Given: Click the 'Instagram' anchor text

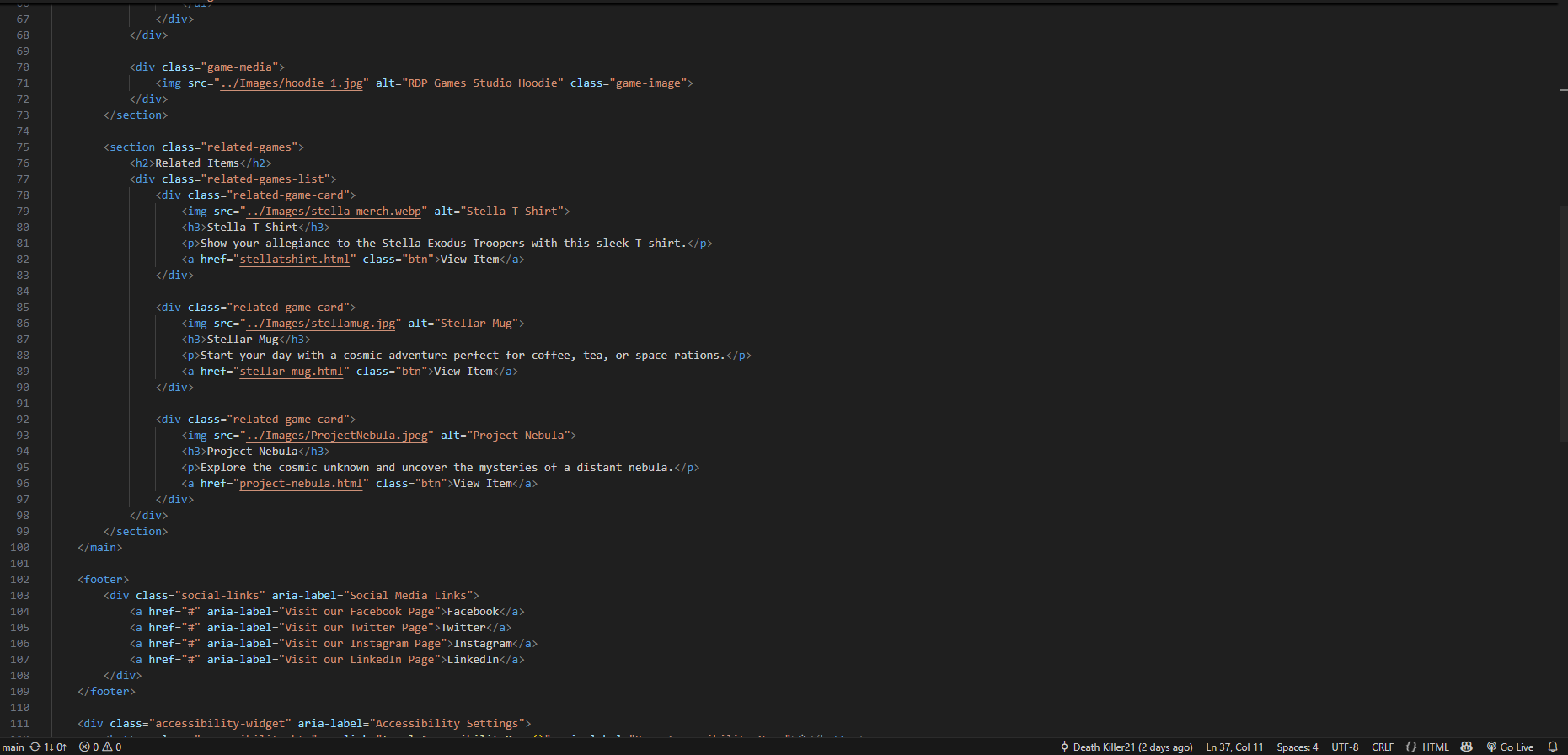Looking at the screenshot, I should (483, 644).
